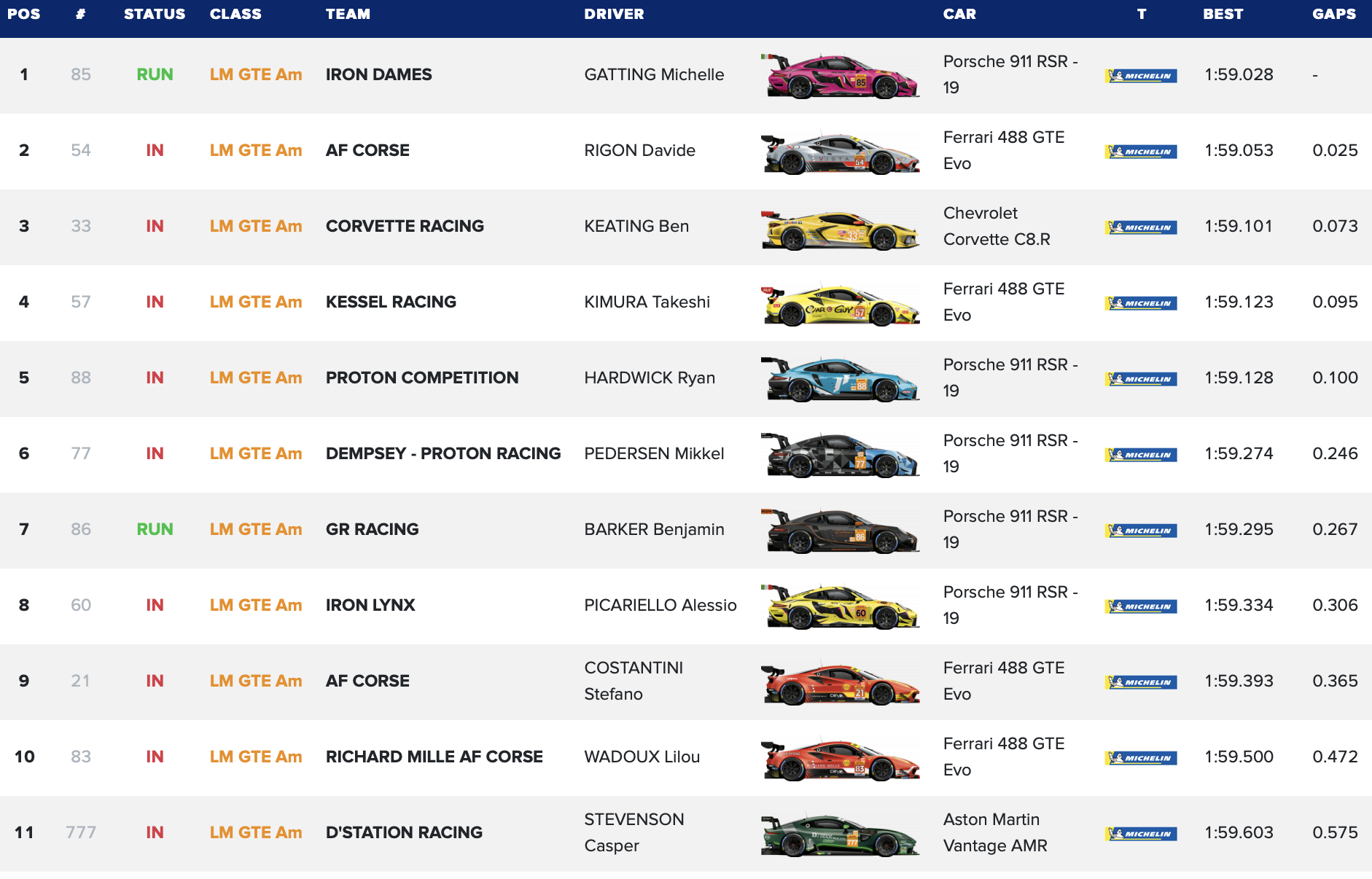The image size is (1372, 879).
Task: Click the CLASS column header
Action: click(235, 14)
